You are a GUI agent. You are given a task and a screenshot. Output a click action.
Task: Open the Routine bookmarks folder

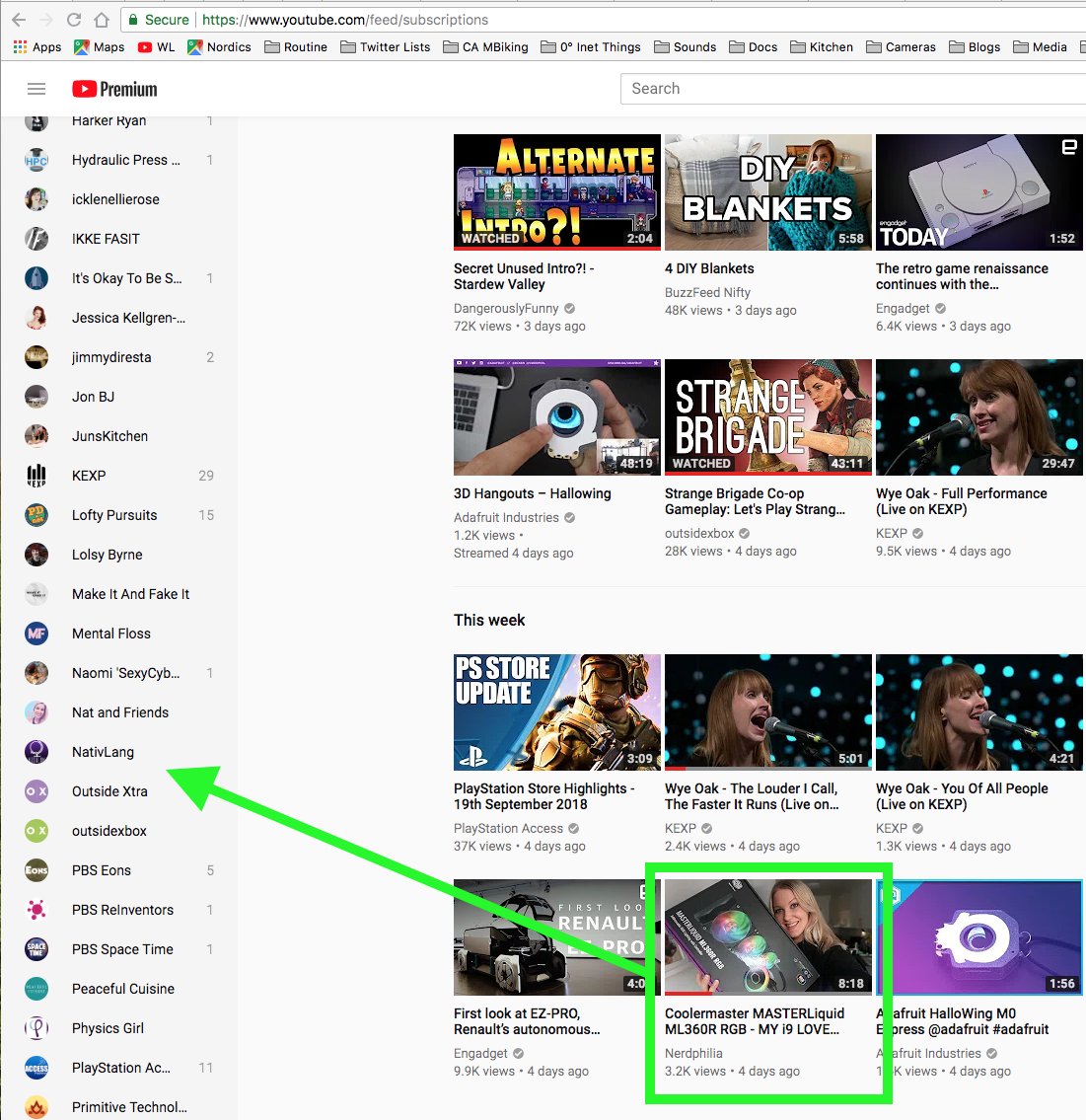(x=296, y=47)
